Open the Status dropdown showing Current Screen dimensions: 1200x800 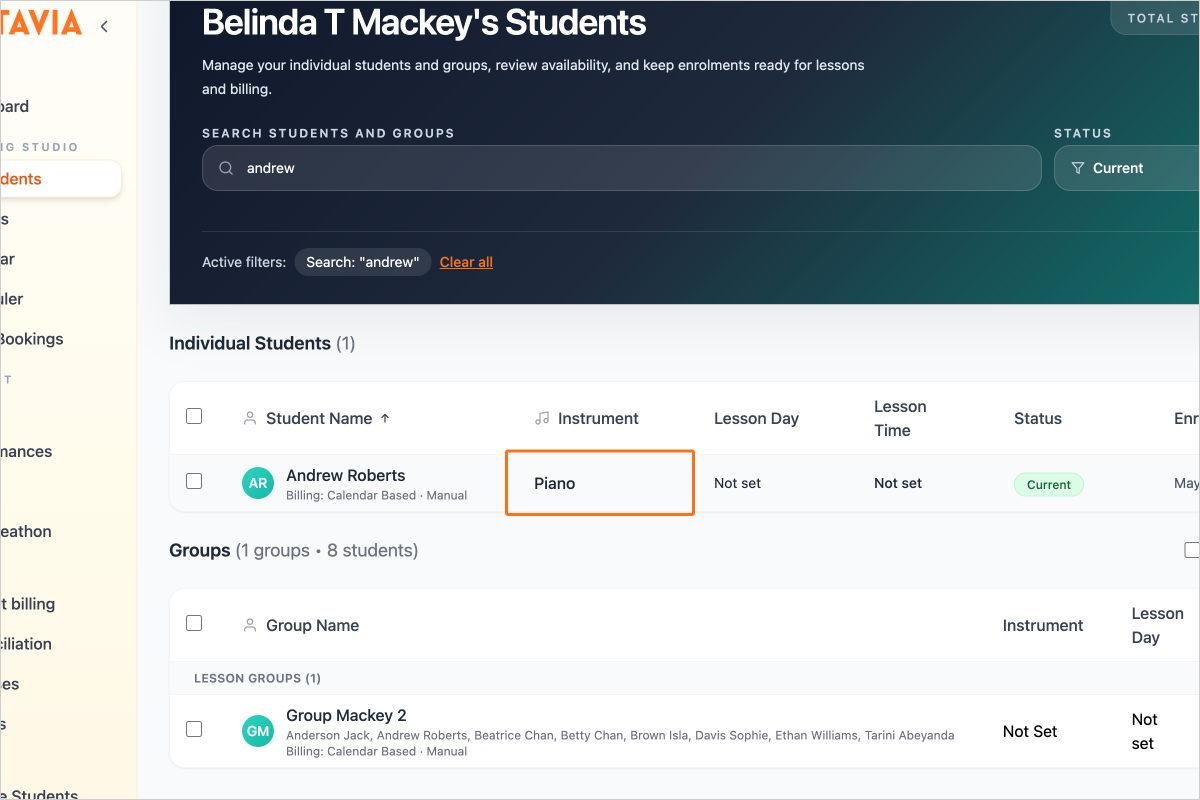[1127, 168]
